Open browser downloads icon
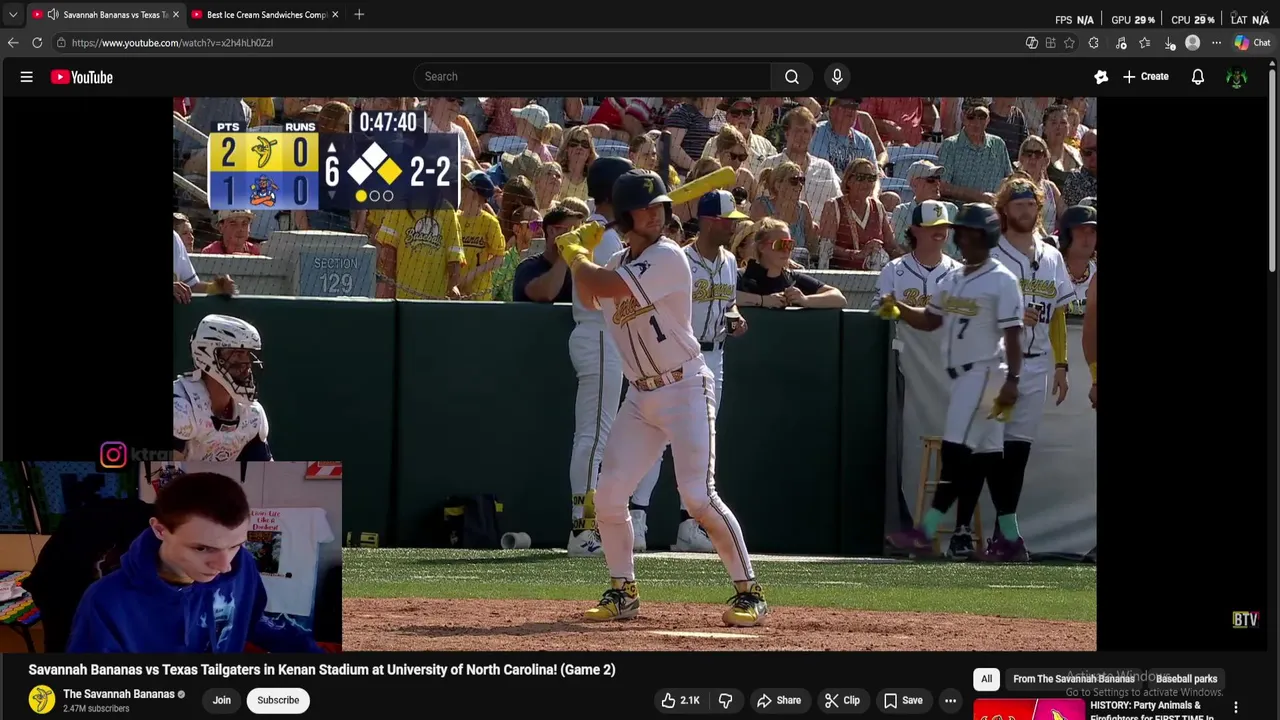This screenshot has height=720, width=1280. click(x=1169, y=43)
